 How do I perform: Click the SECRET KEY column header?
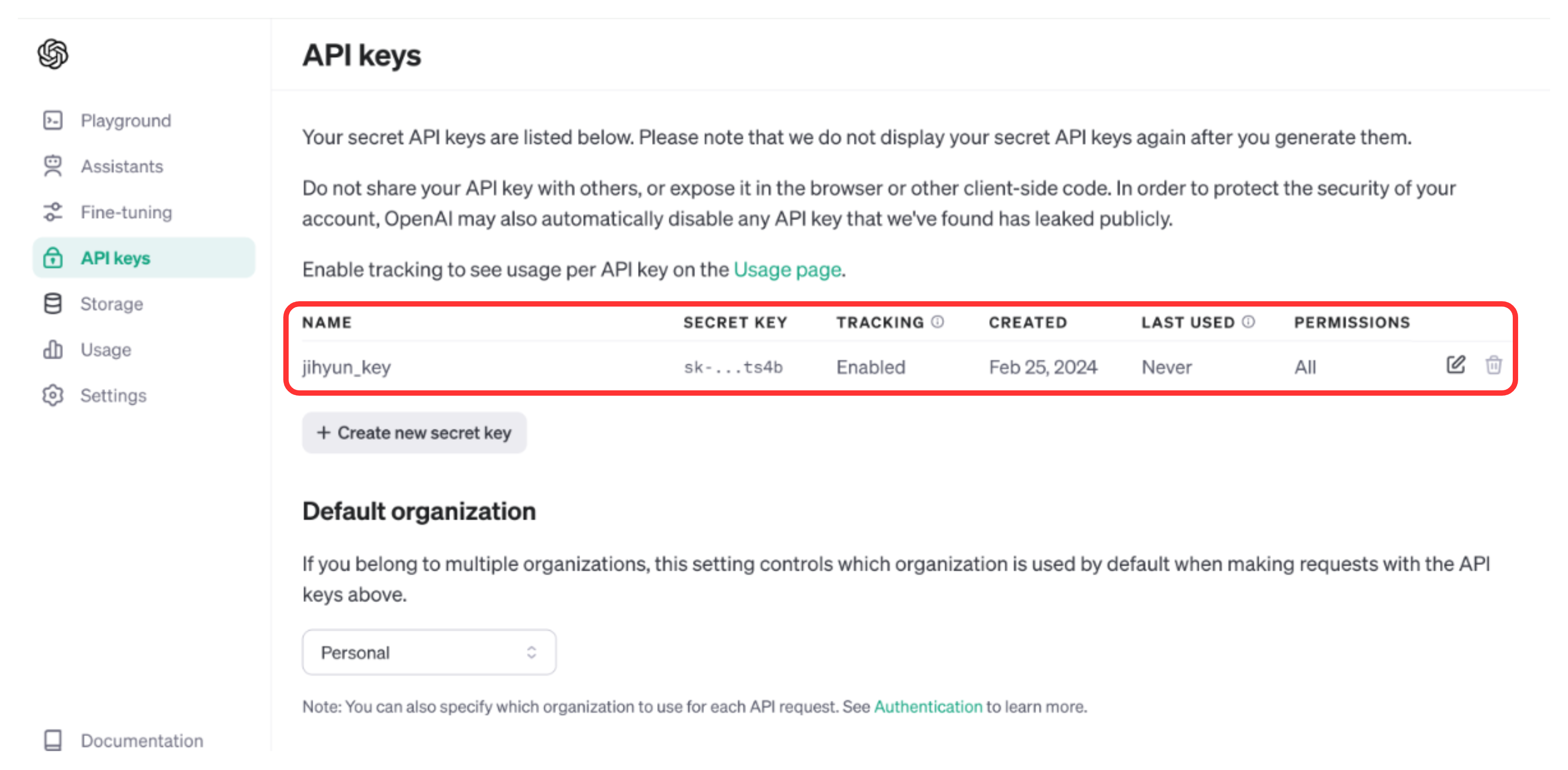click(x=735, y=322)
